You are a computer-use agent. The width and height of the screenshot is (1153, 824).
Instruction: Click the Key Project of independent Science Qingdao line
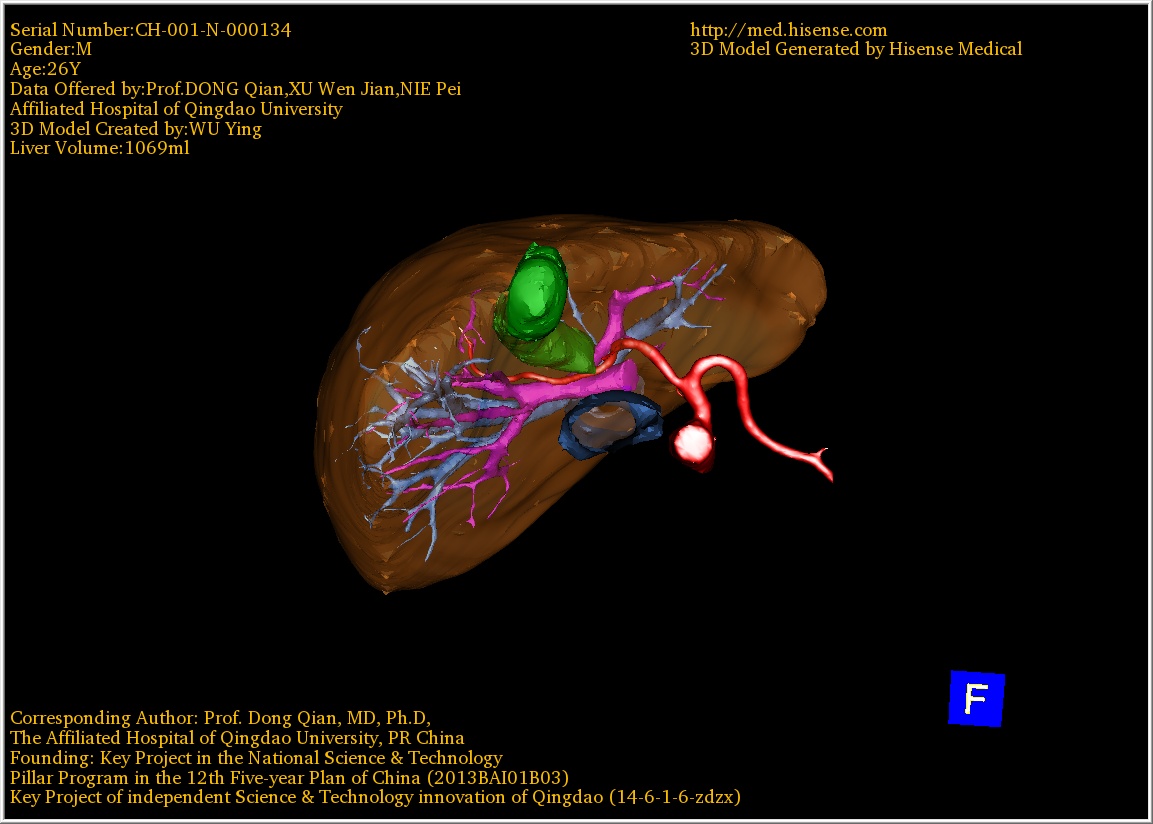click(375, 797)
